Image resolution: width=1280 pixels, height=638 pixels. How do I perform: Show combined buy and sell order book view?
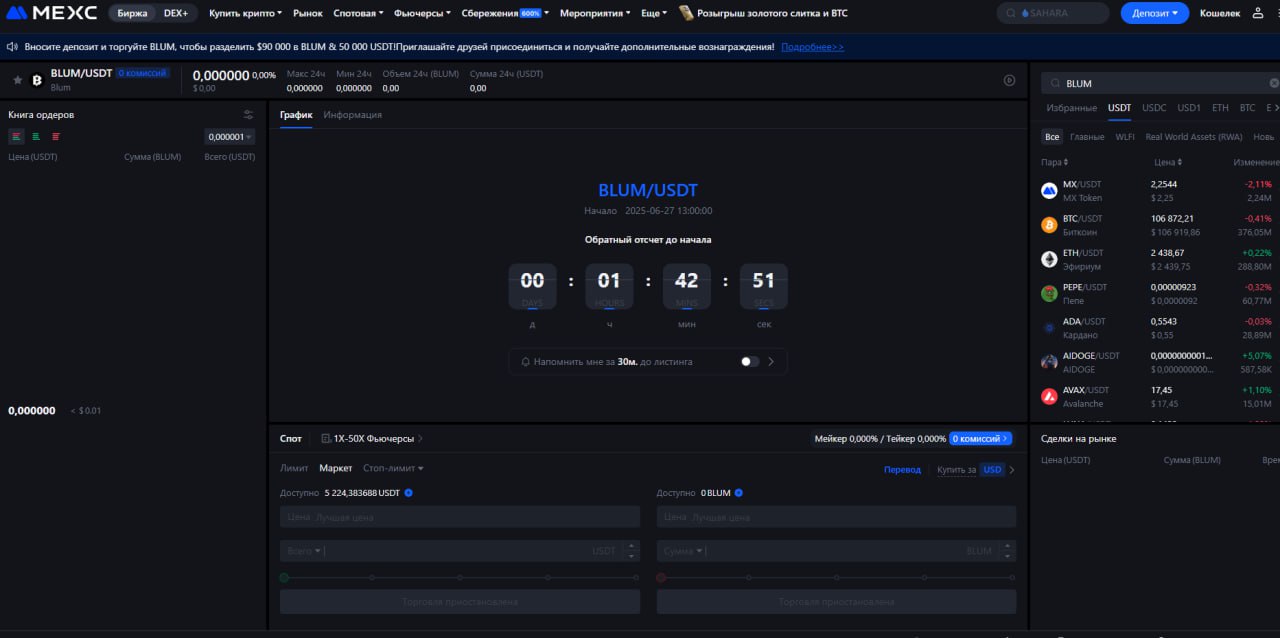[x=16, y=137]
